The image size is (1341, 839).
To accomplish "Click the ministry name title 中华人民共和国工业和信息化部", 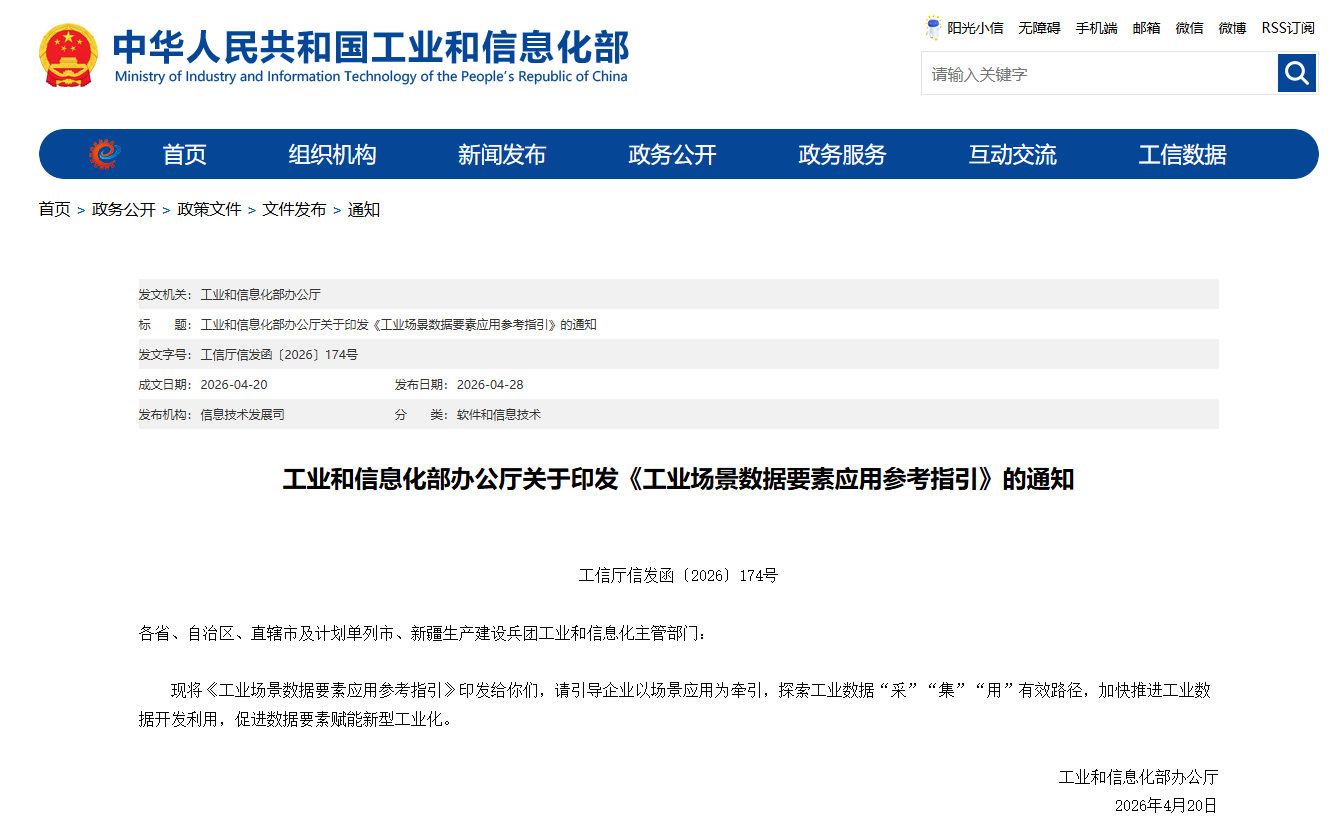I will pos(371,46).
